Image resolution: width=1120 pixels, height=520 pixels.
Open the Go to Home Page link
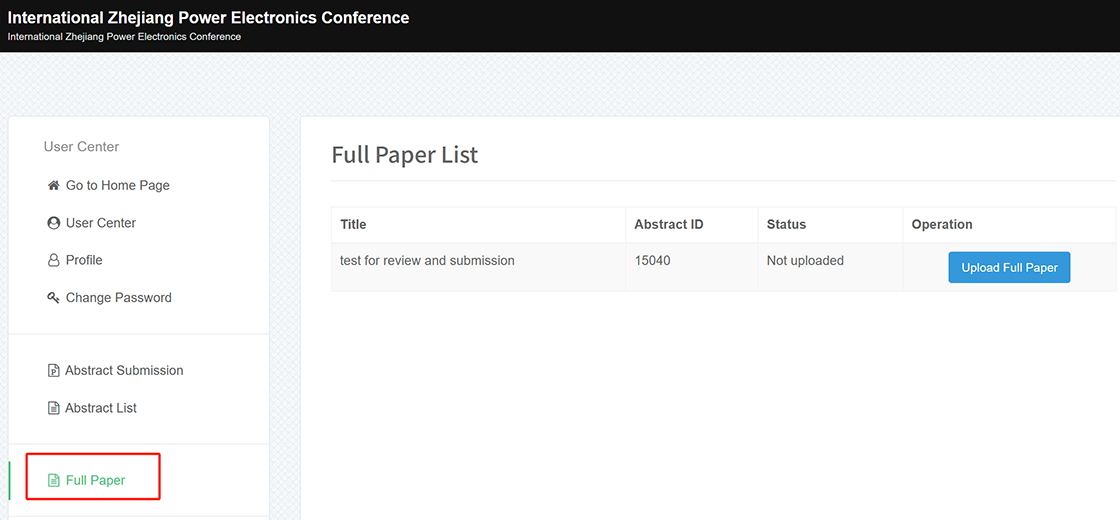coord(117,186)
